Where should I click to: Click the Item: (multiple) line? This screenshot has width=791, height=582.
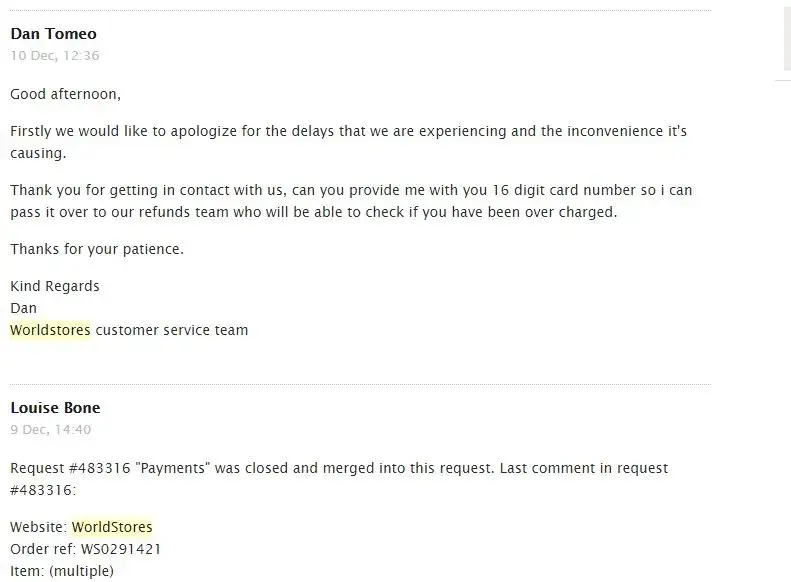point(62,571)
